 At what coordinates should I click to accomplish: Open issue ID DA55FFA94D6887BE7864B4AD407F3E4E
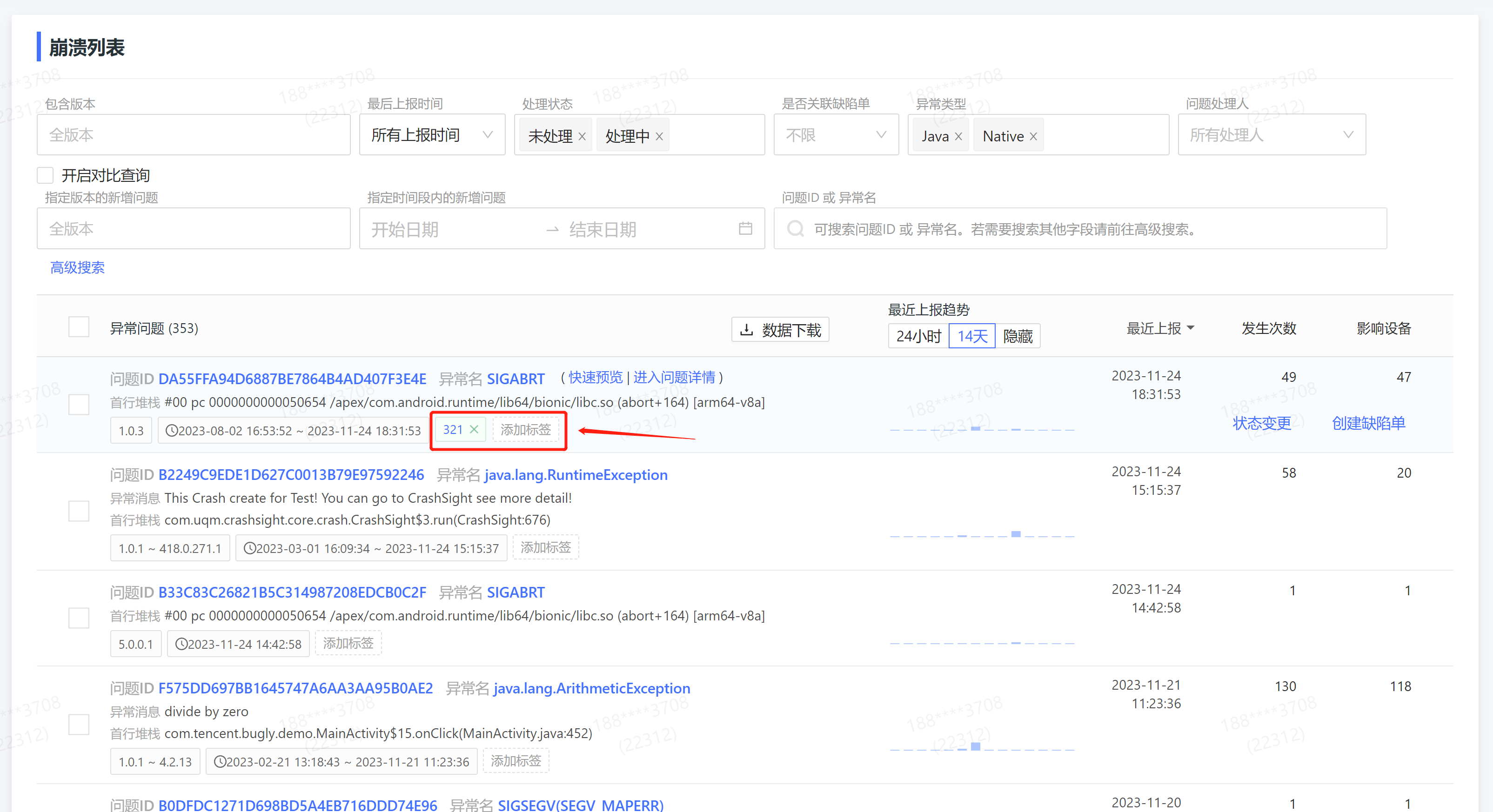coord(292,379)
